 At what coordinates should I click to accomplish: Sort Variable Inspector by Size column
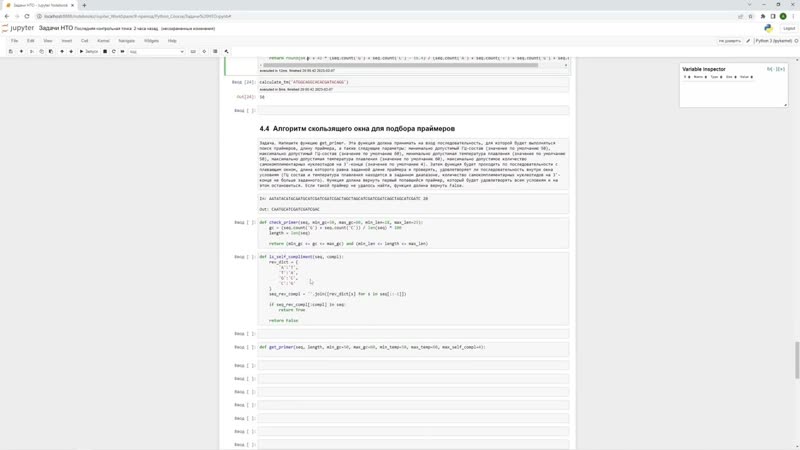[731, 77]
